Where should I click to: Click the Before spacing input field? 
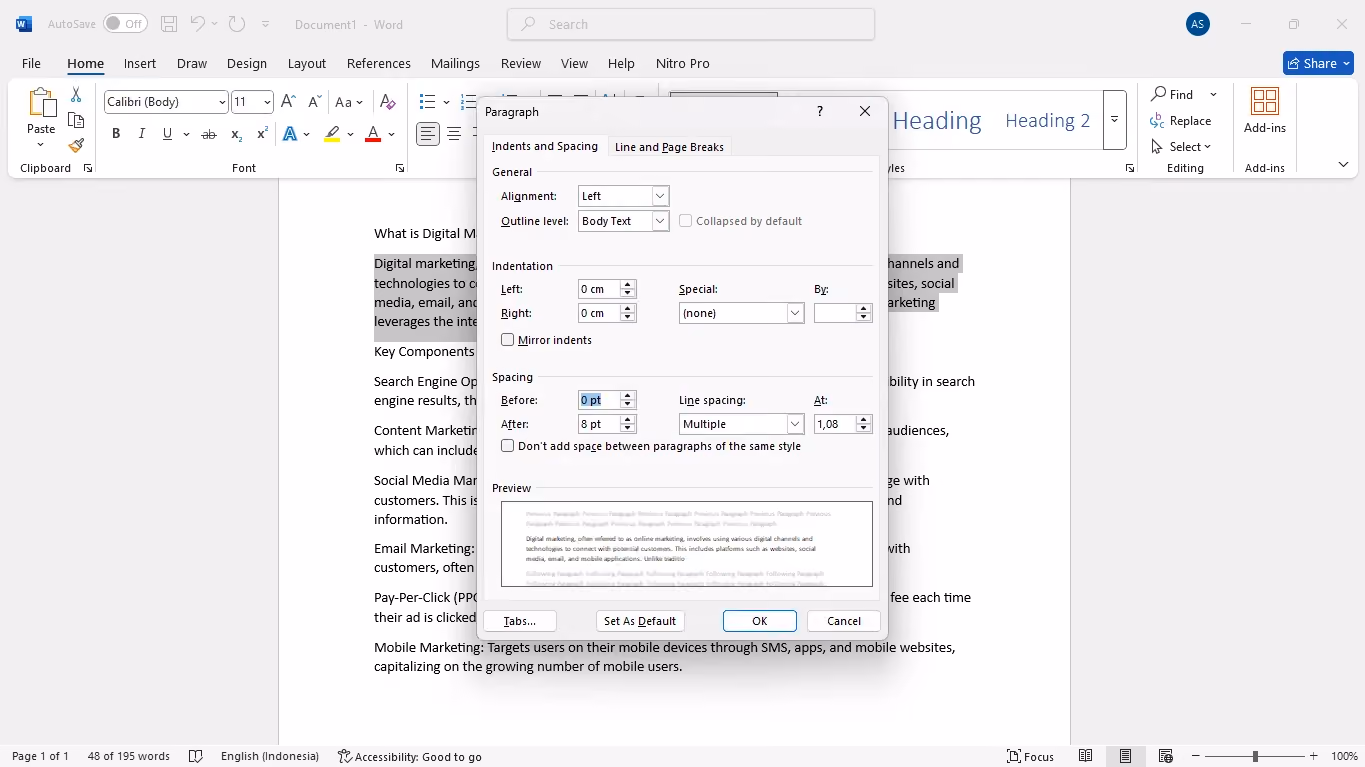pyautogui.click(x=599, y=400)
